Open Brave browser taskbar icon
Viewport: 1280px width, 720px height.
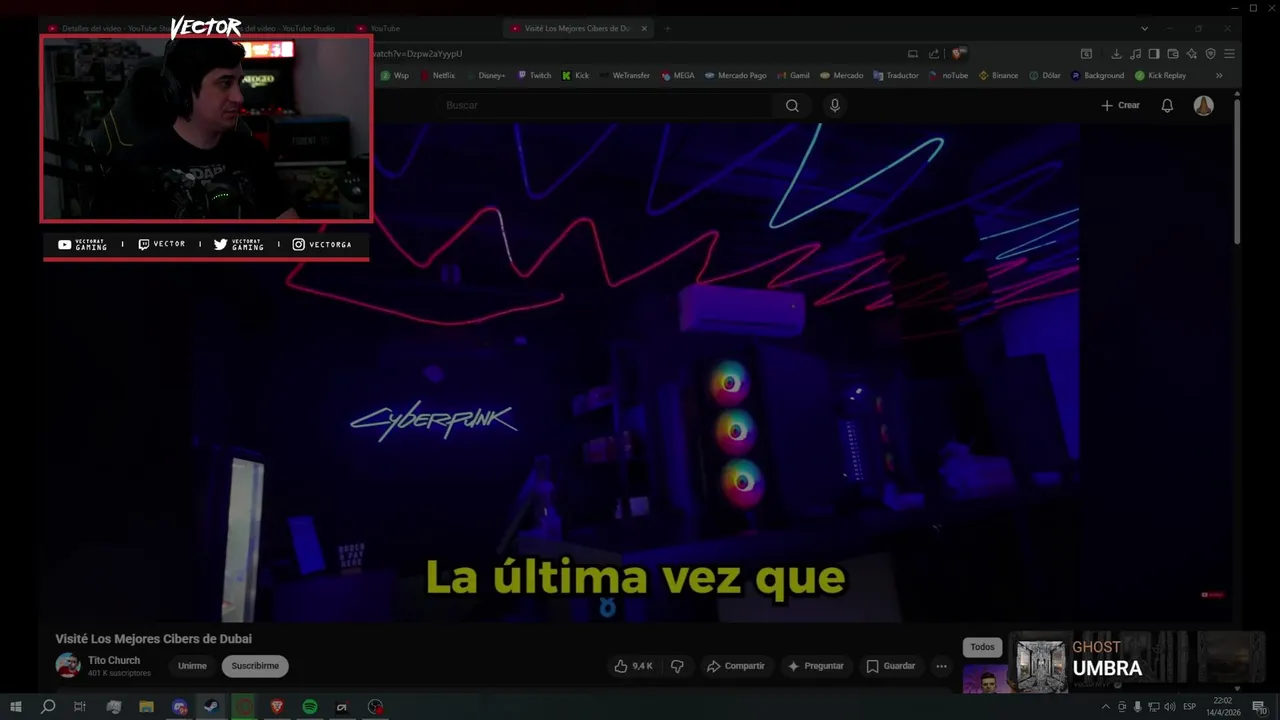tap(277, 707)
